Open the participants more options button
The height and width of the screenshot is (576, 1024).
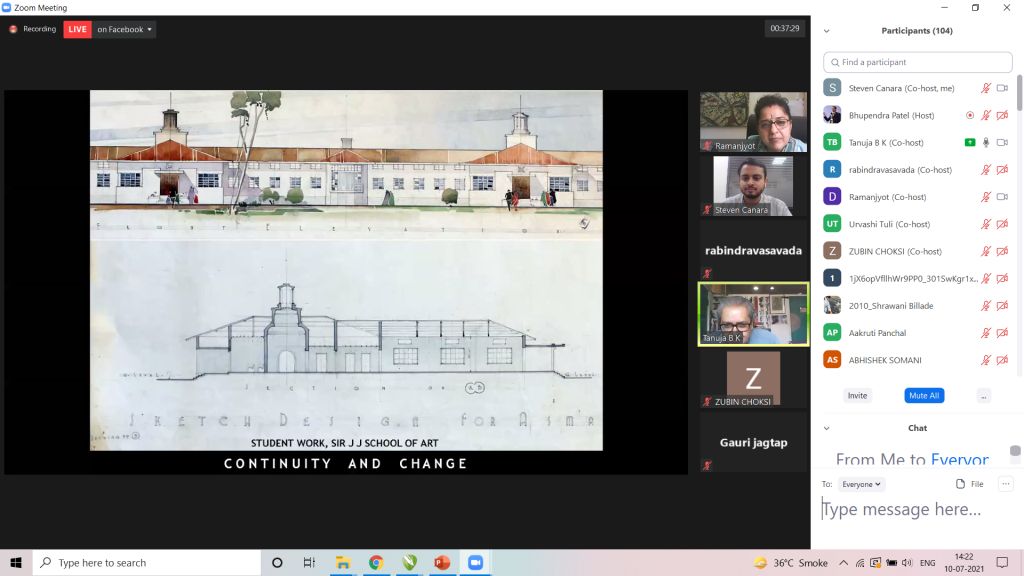pyautogui.click(x=984, y=396)
